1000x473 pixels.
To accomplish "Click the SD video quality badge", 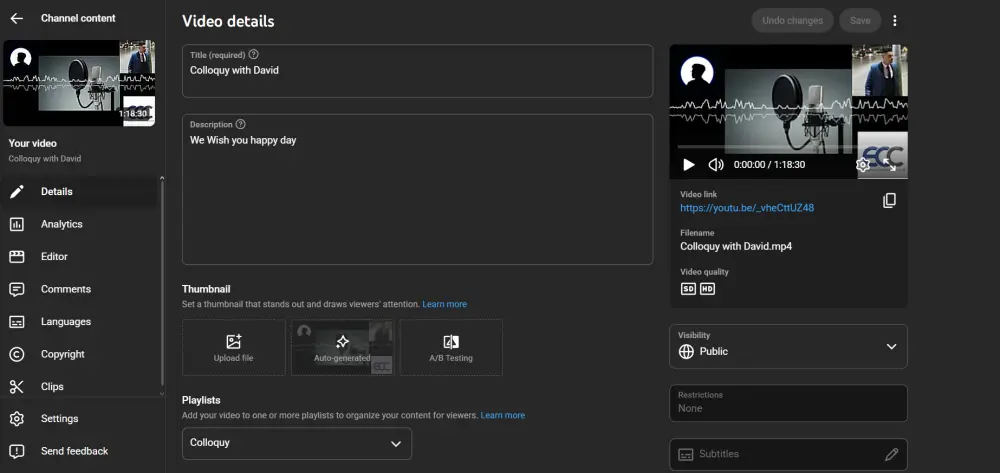I will coord(688,289).
